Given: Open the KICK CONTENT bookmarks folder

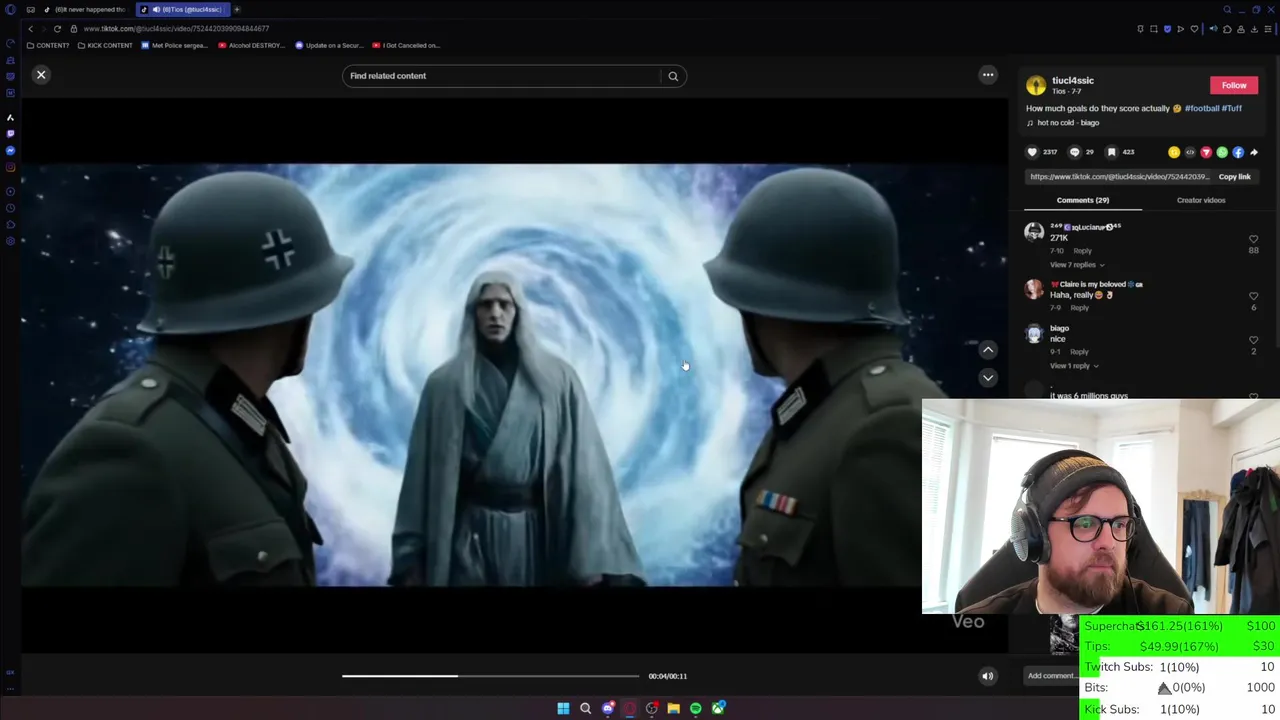Looking at the screenshot, I should click(x=105, y=45).
